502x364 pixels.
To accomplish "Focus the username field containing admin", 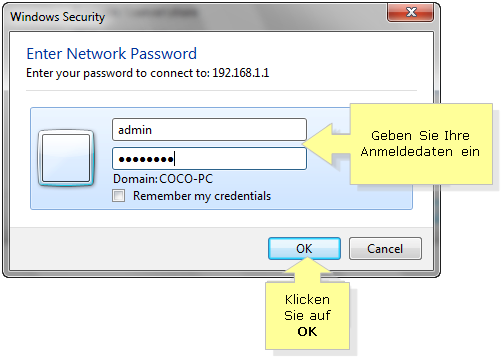I will click(x=209, y=130).
